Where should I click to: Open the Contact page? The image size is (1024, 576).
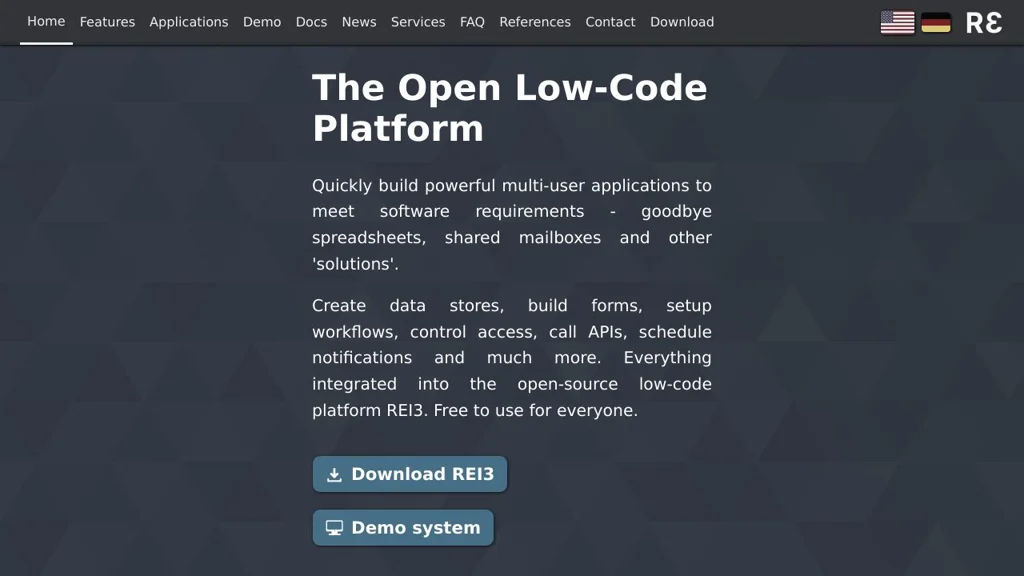pos(610,22)
